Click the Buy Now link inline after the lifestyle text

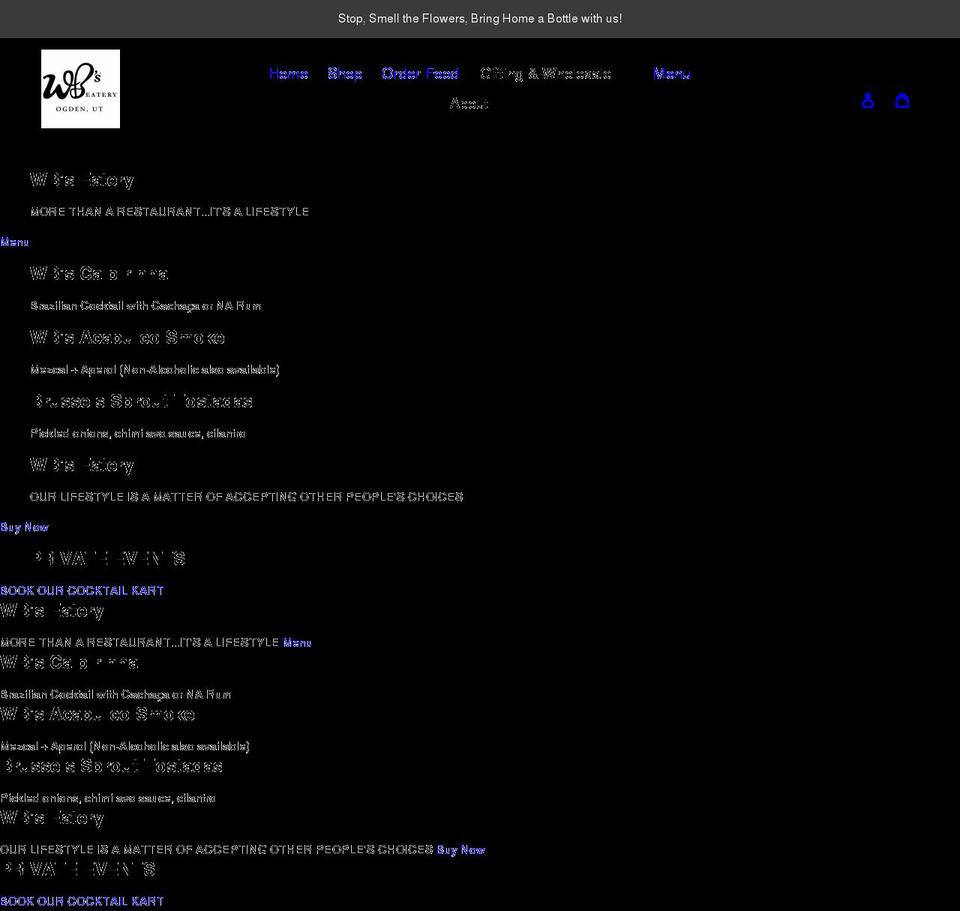point(461,850)
